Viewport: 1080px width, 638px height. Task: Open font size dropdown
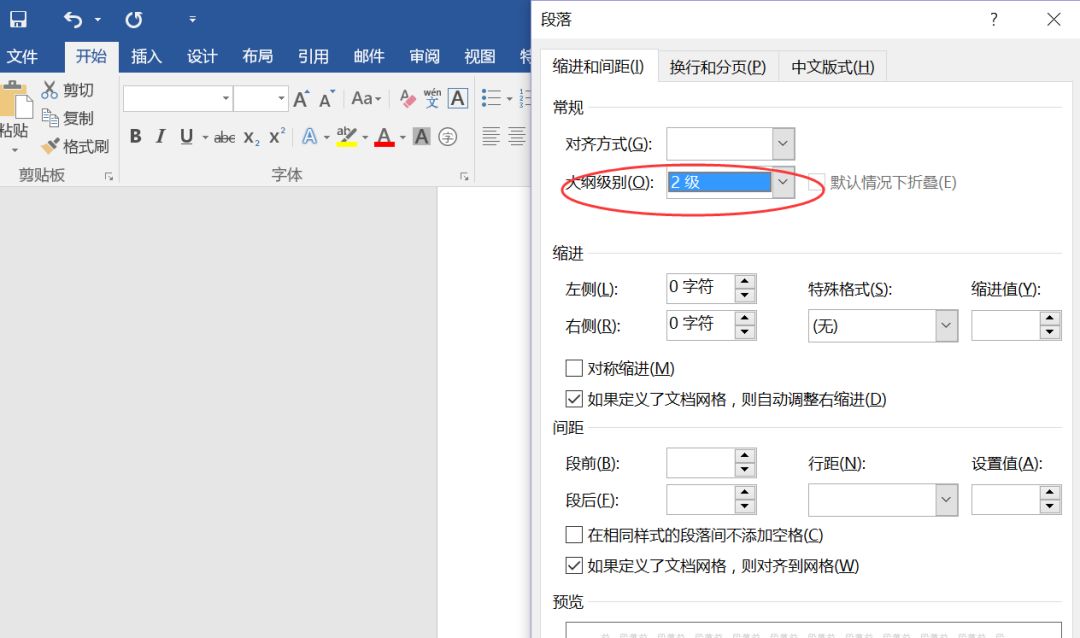[281, 99]
